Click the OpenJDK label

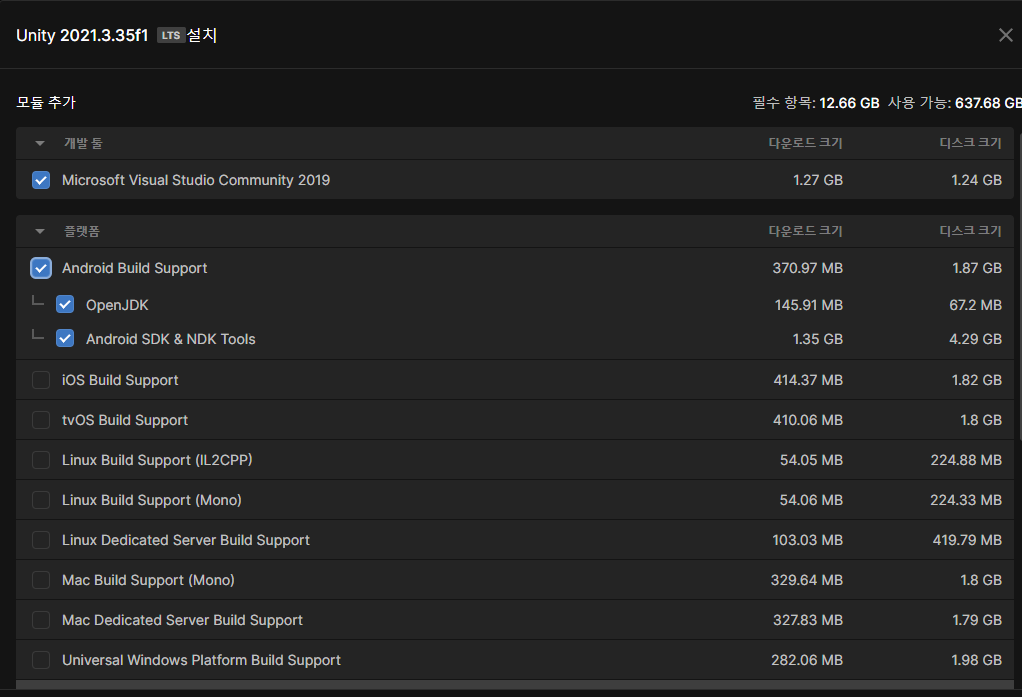tap(117, 305)
